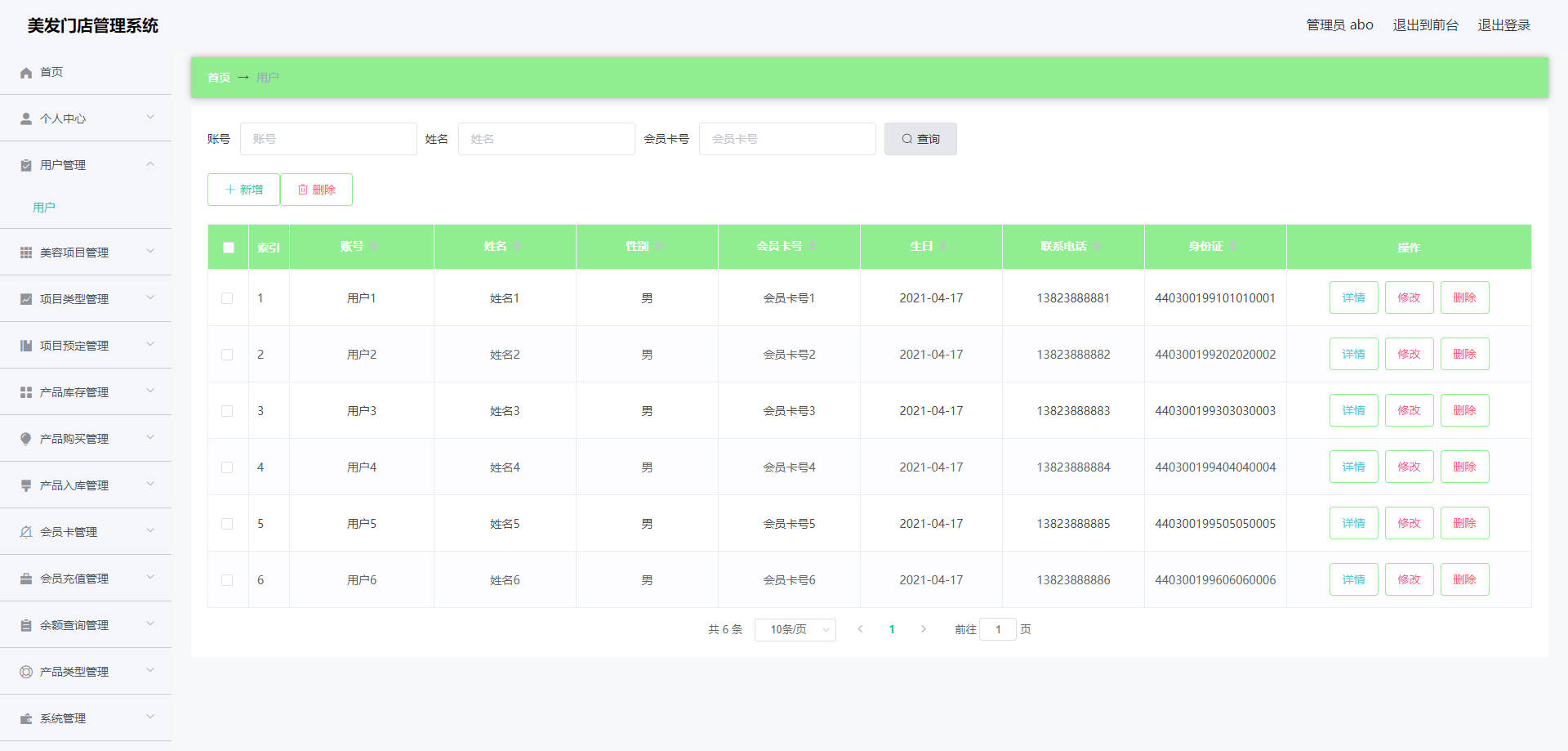
Task: Focus the 会员卡号 search input field
Action: point(787,139)
